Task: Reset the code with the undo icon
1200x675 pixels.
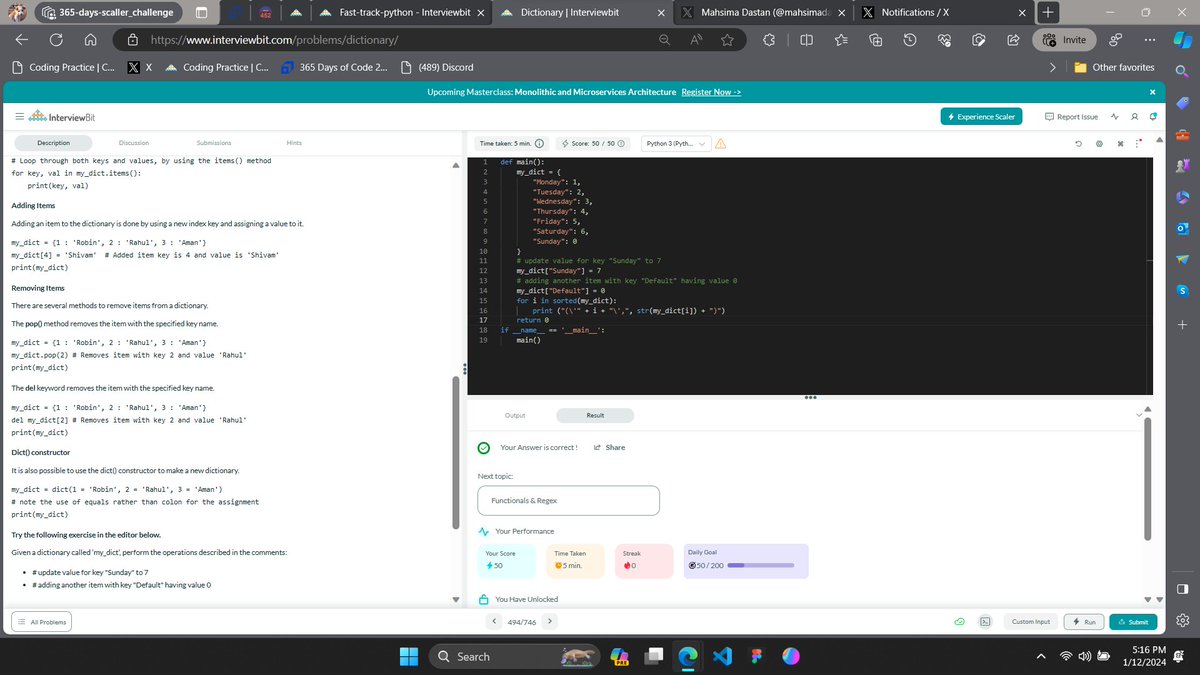Action: coord(1078,143)
